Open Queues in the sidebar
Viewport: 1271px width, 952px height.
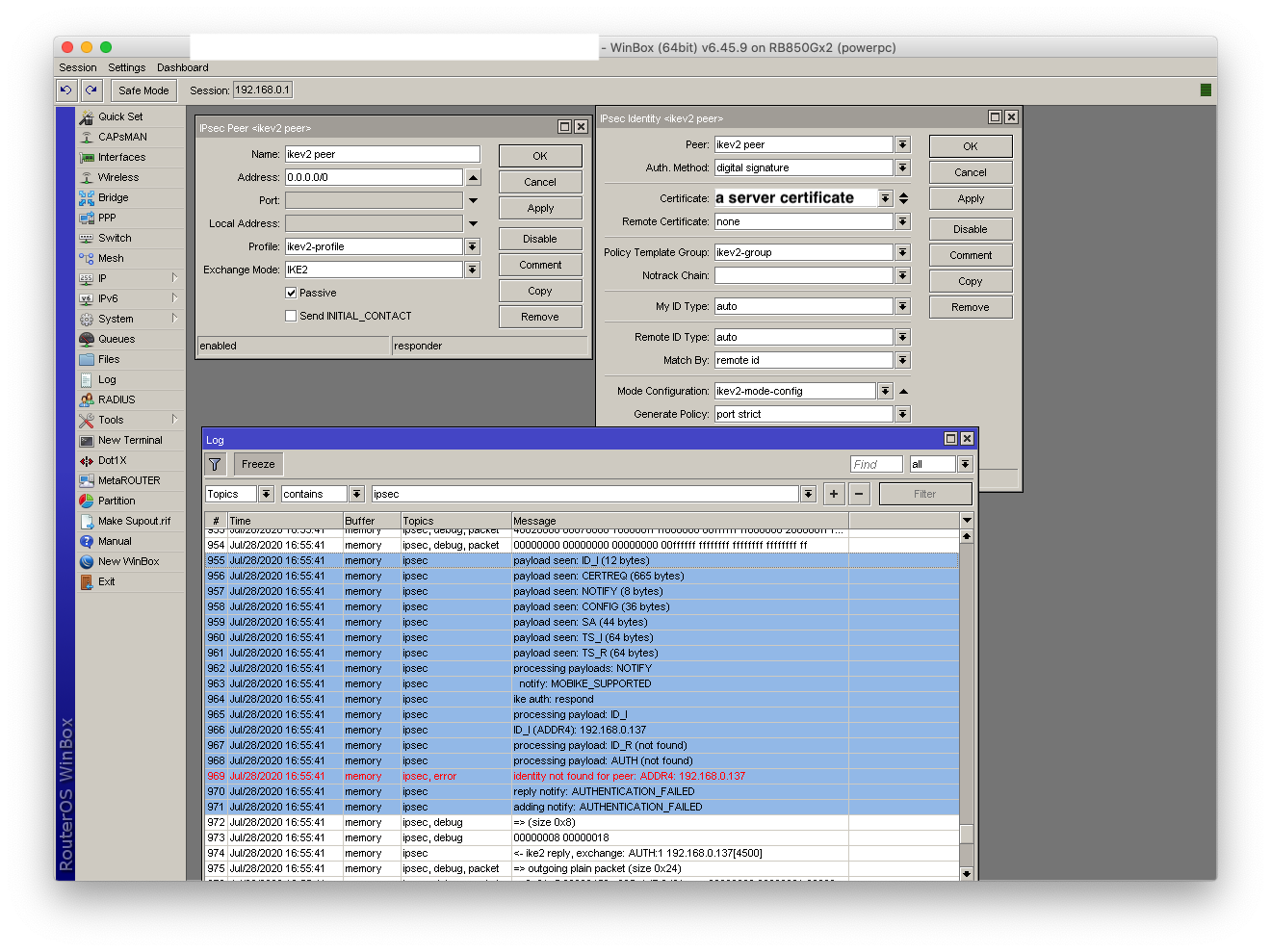[116, 339]
